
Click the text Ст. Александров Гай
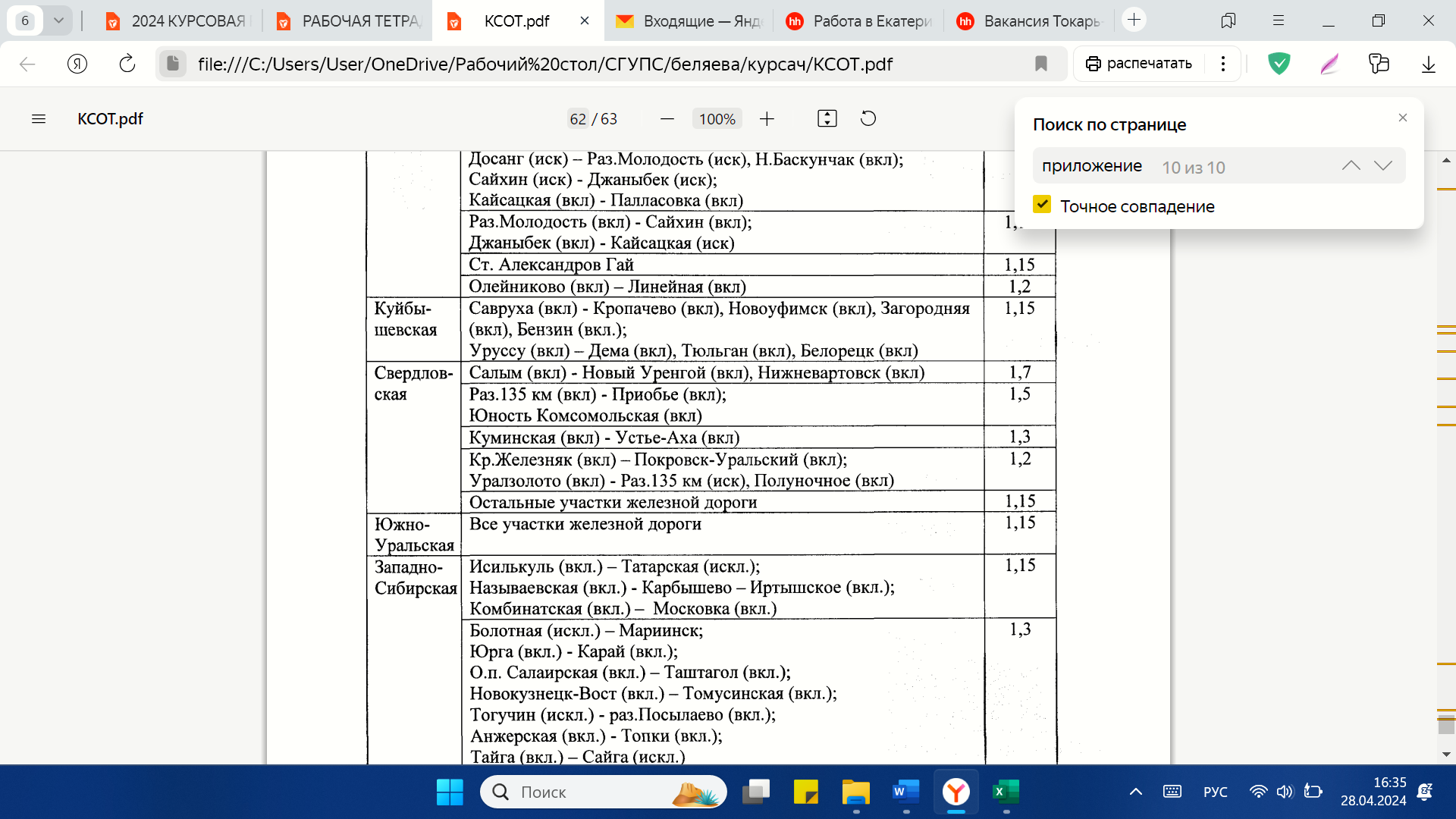pos(551,265)
